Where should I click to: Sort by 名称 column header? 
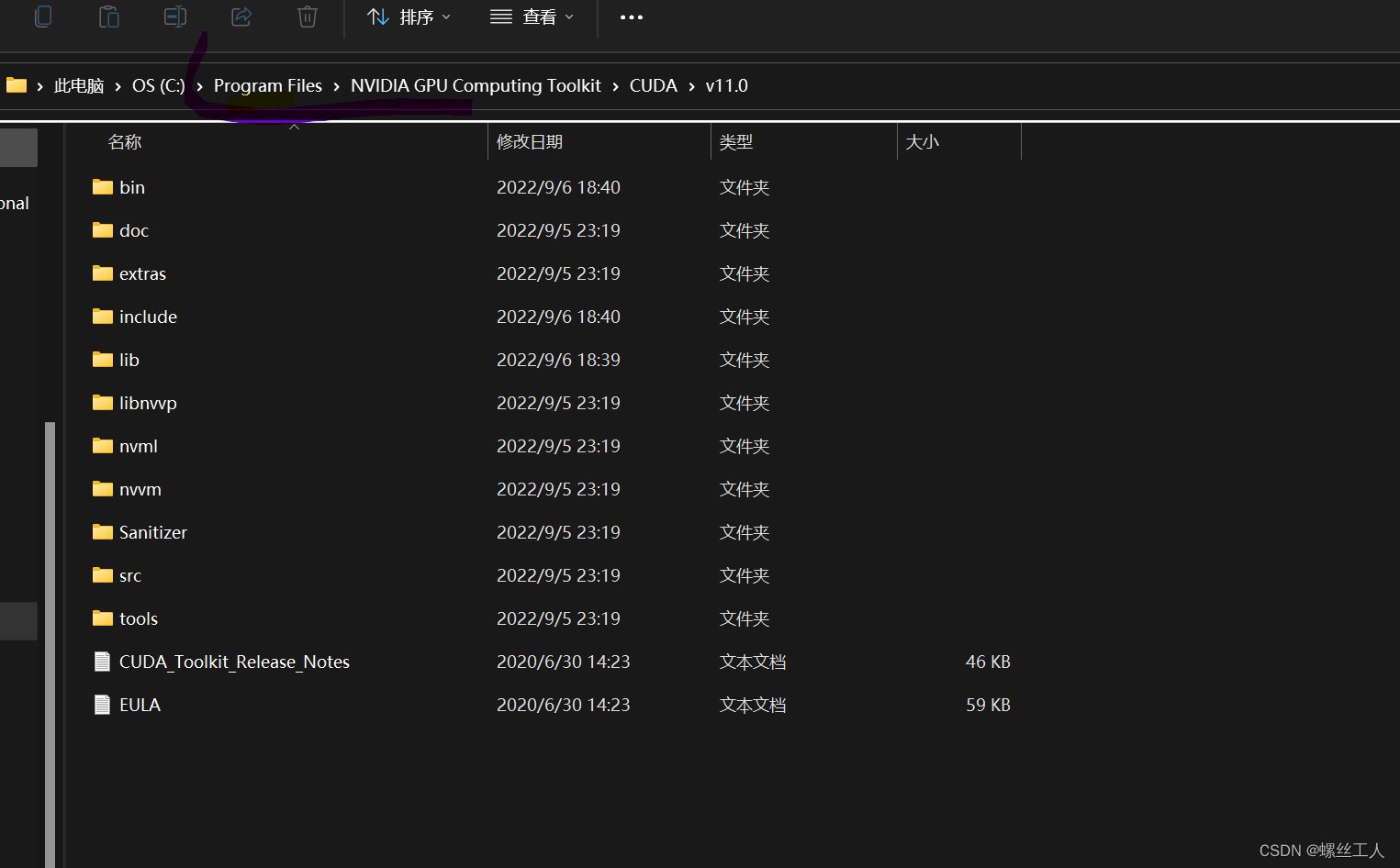coord(125,142)
